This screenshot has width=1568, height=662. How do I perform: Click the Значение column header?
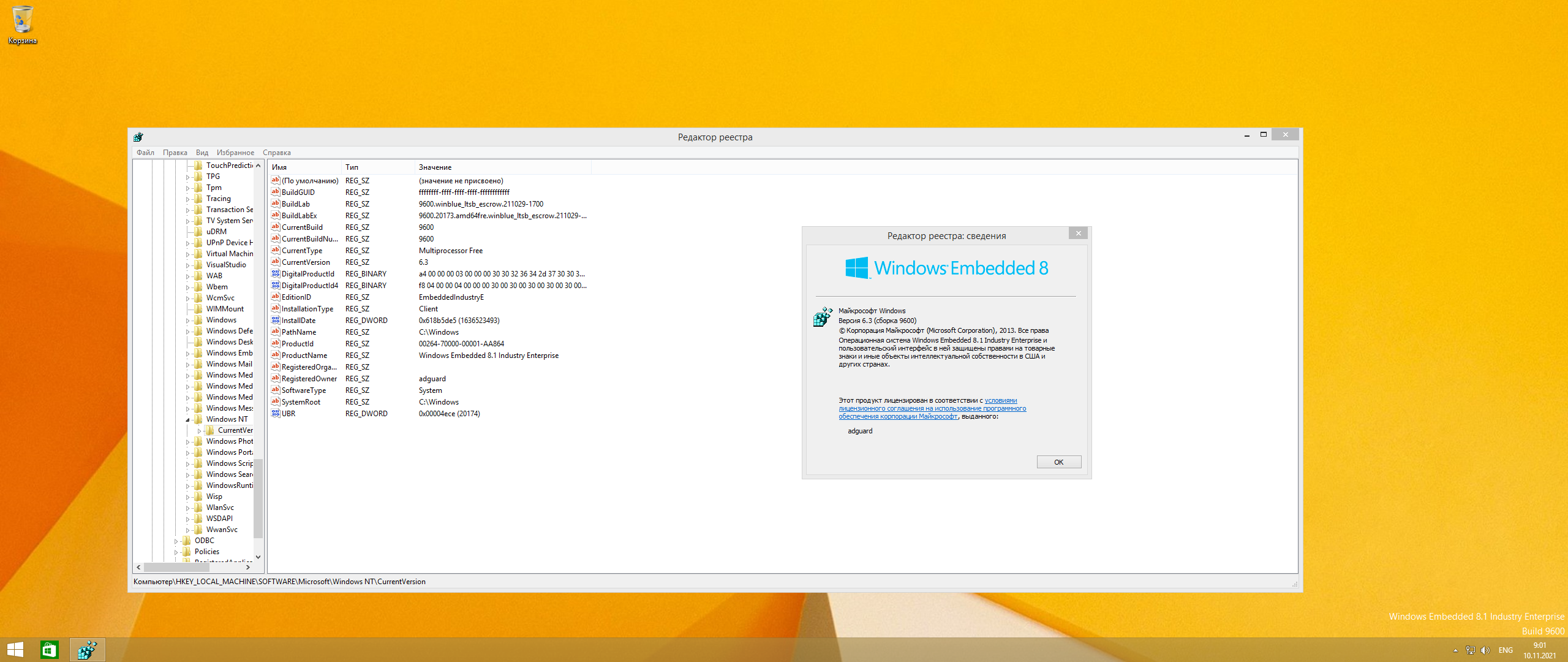[x=502, y=167]
